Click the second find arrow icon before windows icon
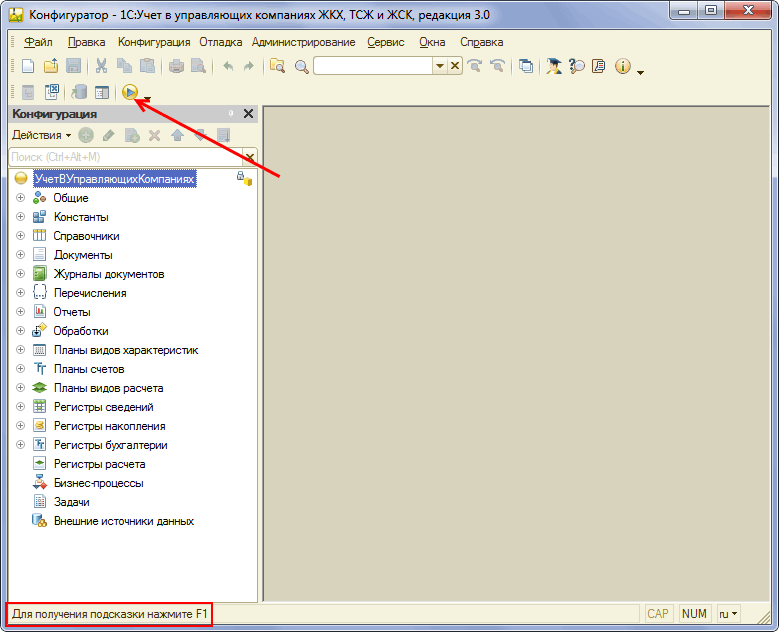This screenshot has height=632, width=779. click(497, 66)
